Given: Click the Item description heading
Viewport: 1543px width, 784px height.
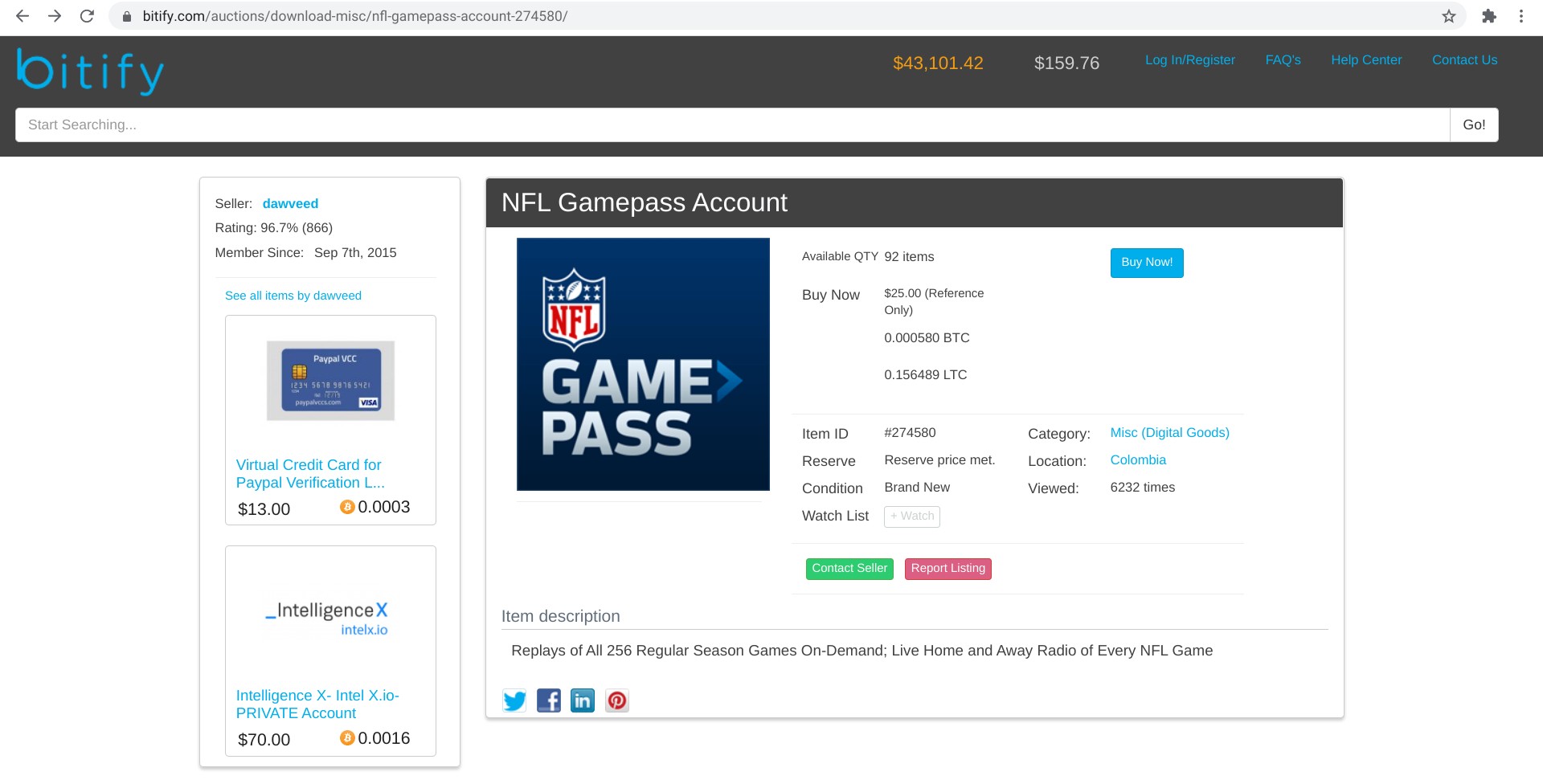Looking at the screenshot, I should pyautogui.click(x=561, y=616).
